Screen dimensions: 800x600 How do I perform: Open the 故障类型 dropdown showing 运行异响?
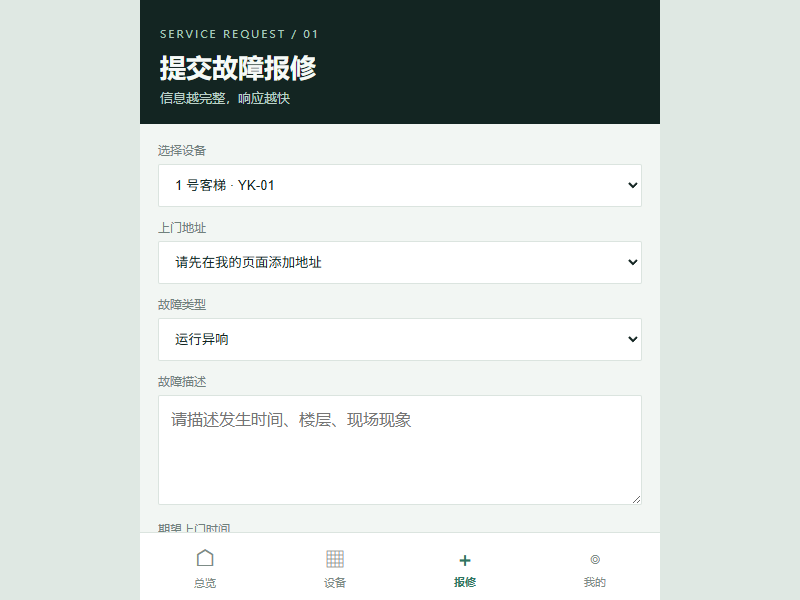399,339
